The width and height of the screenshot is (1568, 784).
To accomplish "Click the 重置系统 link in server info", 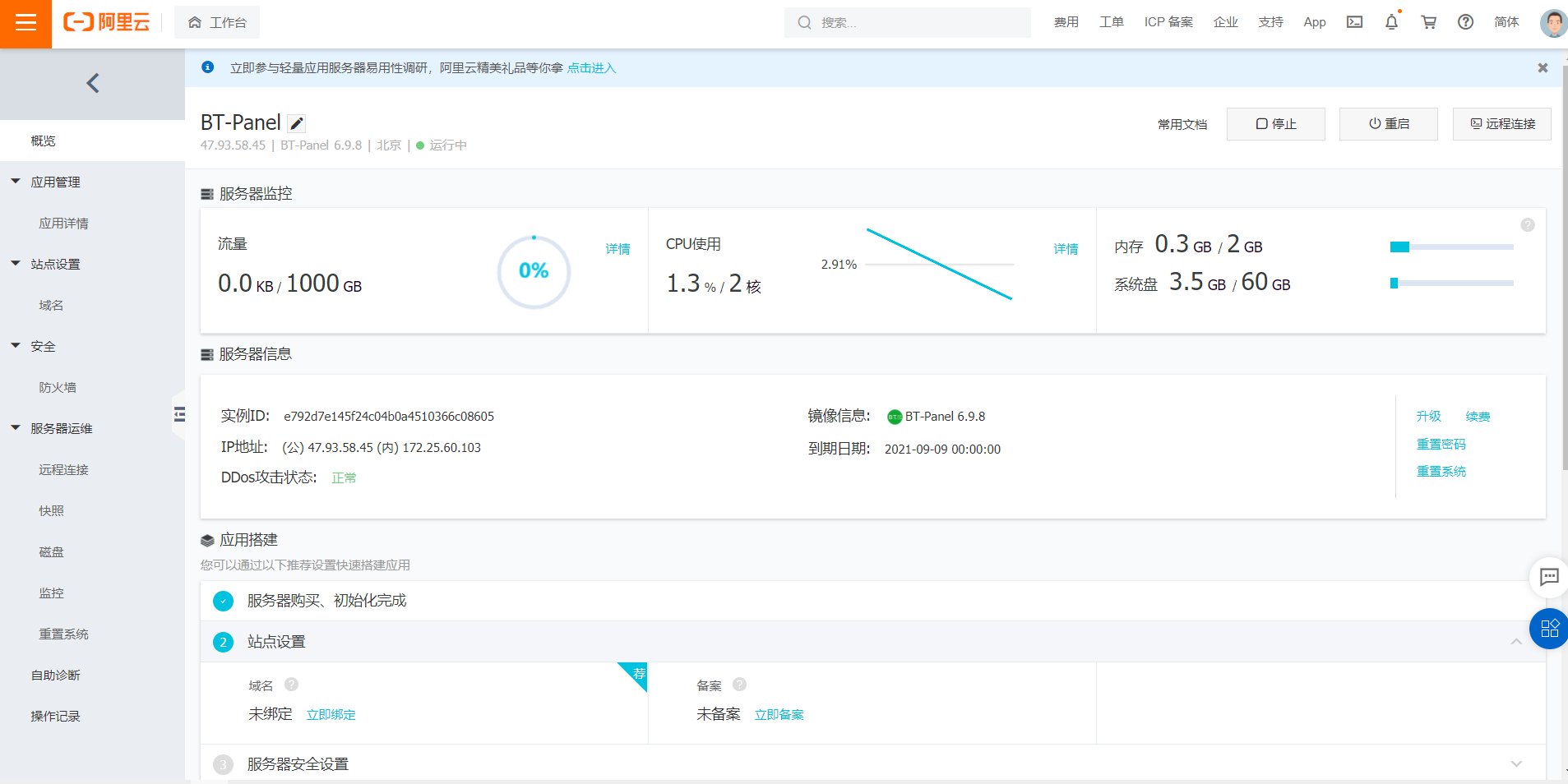I will [x=1441, y=472].
